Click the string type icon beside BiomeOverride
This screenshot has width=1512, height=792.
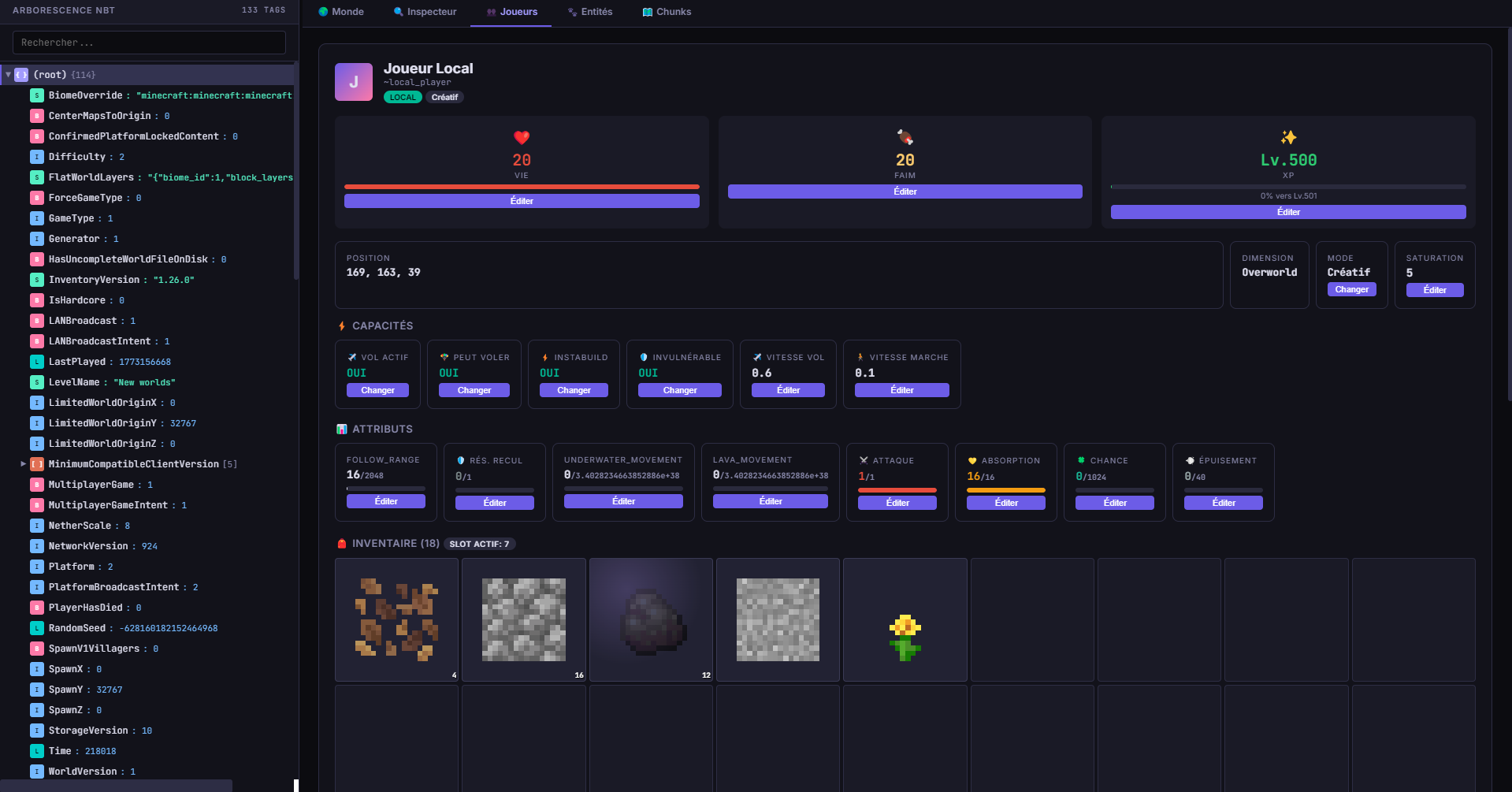pos(37,95)
